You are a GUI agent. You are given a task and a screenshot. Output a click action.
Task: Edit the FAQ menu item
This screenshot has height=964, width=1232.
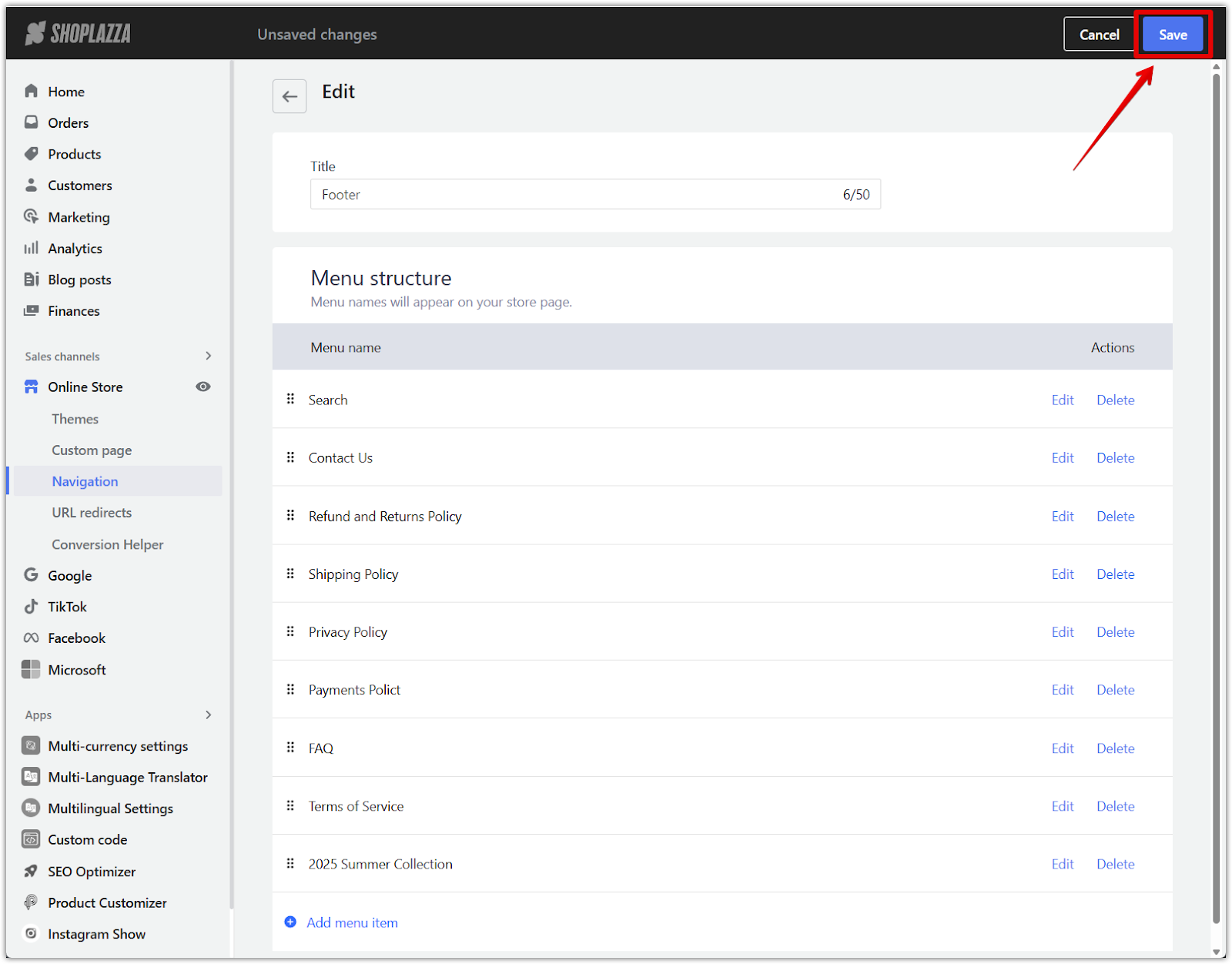1063,748
